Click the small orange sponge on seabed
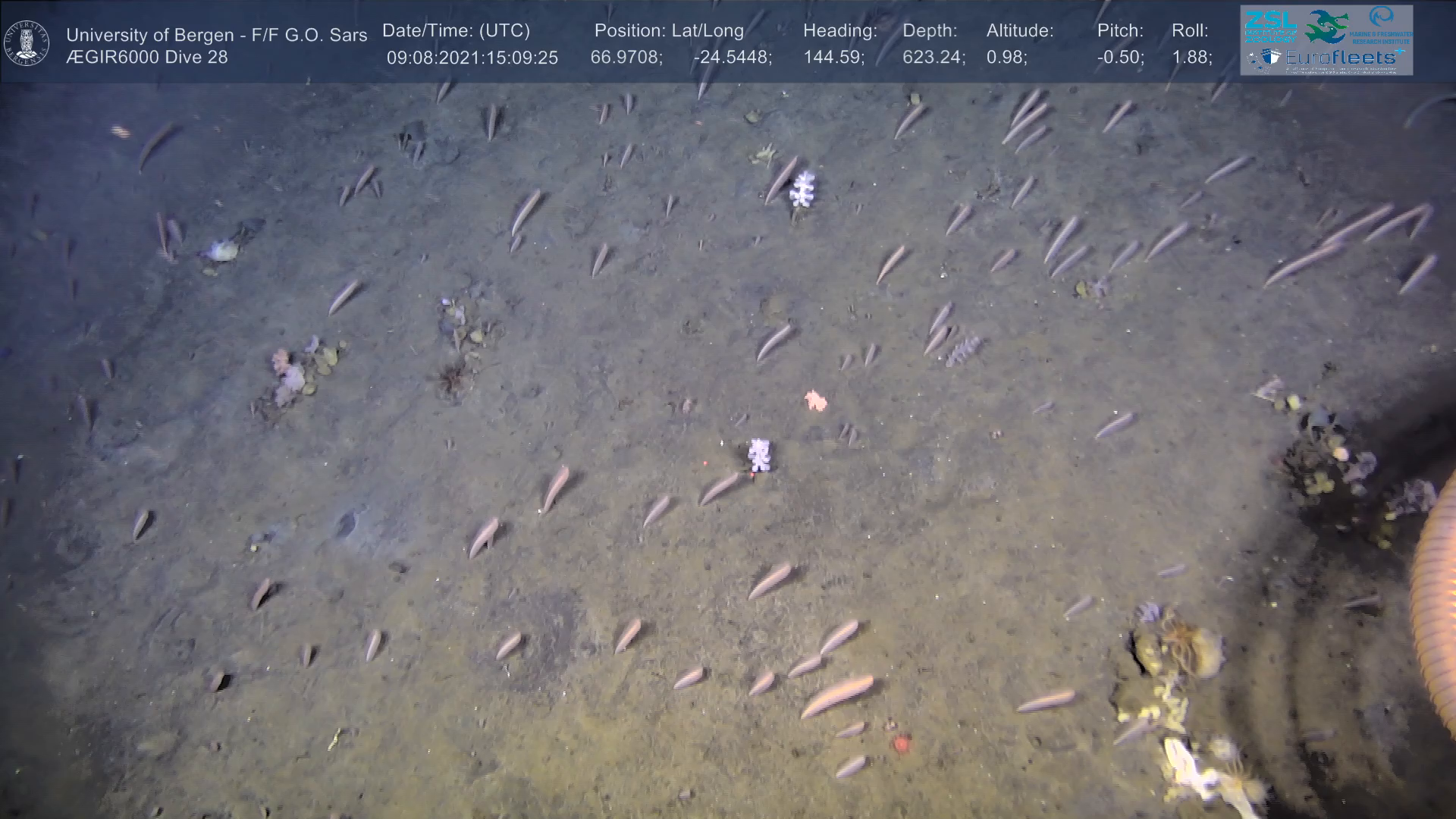Image resolution: width=1456 pixels, height=819 pixels. pyautogui.click(x=815, y=400)
